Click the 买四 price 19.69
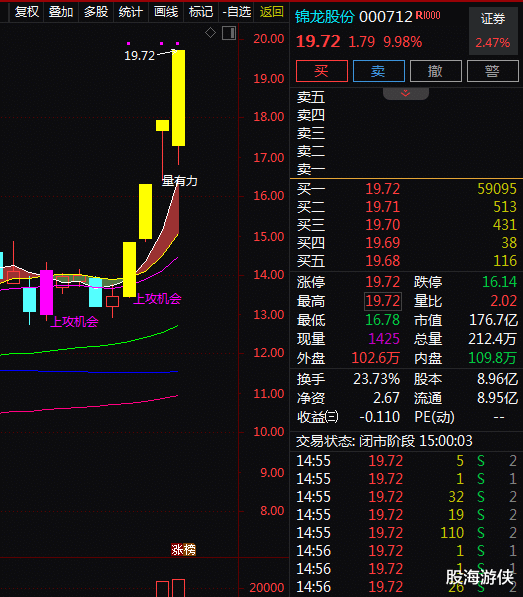Image resolution: width=523 pixels, height=597 pixels. pos(383,243)
